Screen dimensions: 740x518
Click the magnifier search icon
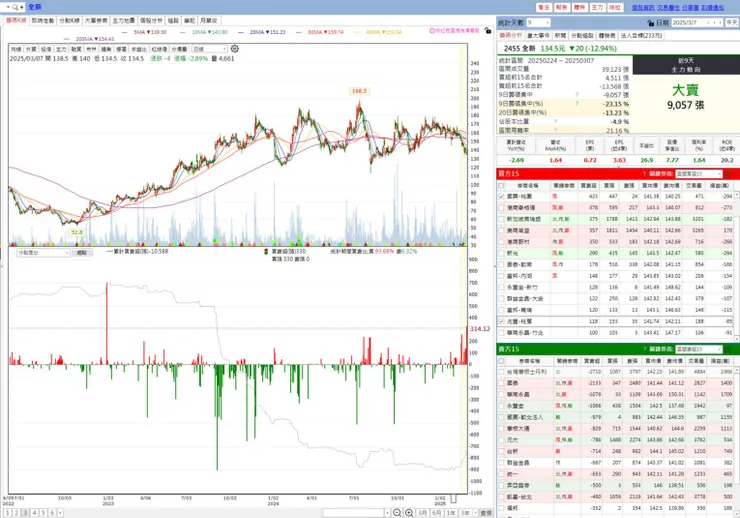click(x=16, y=7)
